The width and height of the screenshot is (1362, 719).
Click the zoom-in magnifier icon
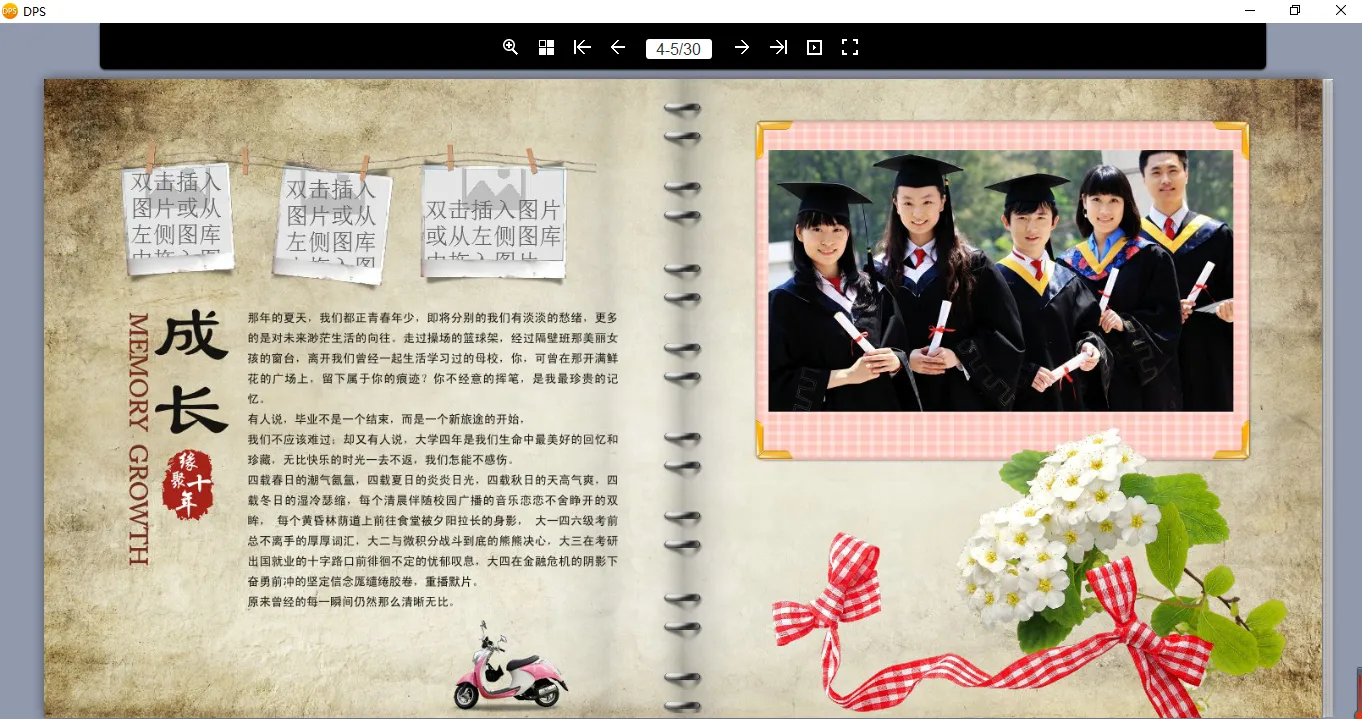click(510, 47)
